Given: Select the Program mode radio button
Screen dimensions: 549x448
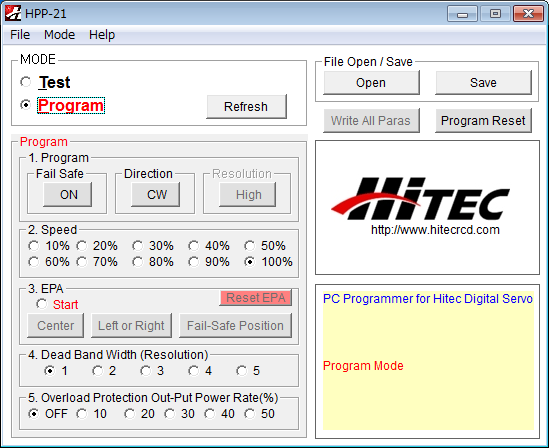Looking at the screenshot, I should [x=26, y=105].
